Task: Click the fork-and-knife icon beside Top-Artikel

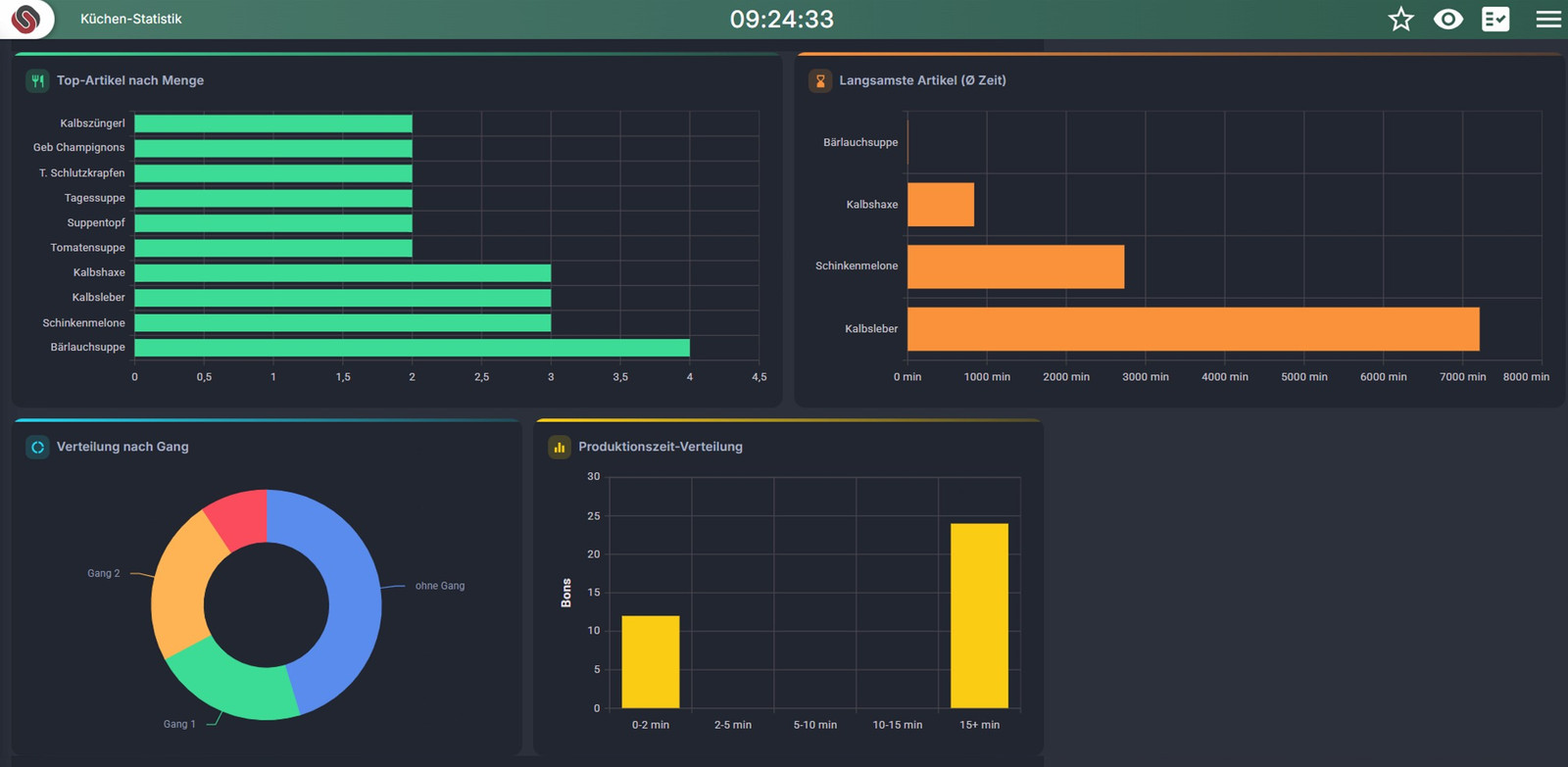Action: coord(37,80)
